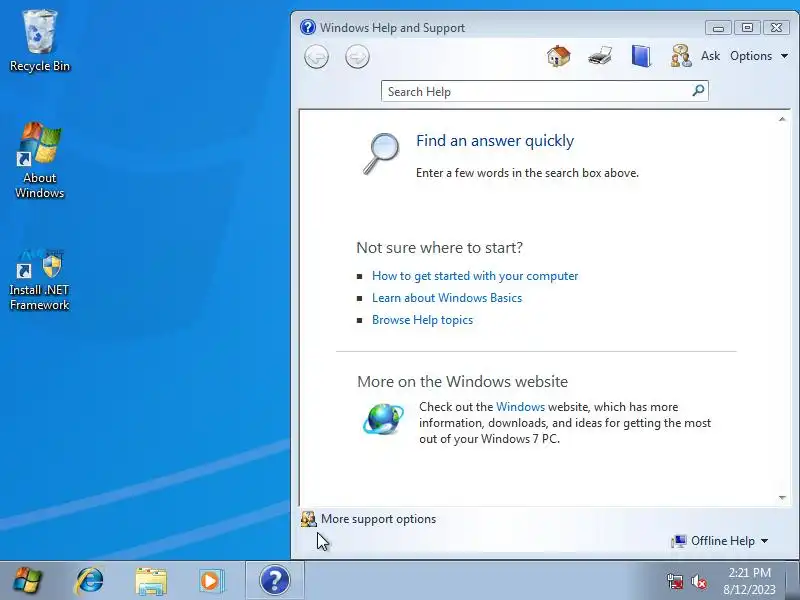Click the large magnifying glass graphic
Screen dimensions: 800x600
pos(381,154)
